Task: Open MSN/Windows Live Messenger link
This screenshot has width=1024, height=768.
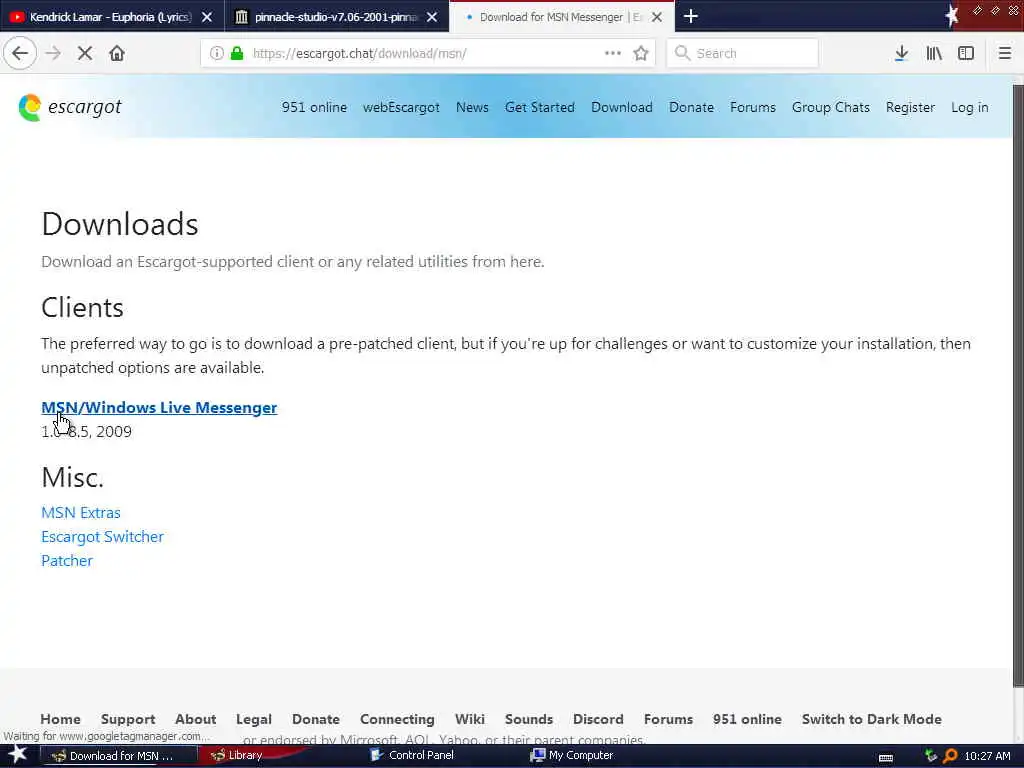Action: pyautogui.click(x=159, y=408)
